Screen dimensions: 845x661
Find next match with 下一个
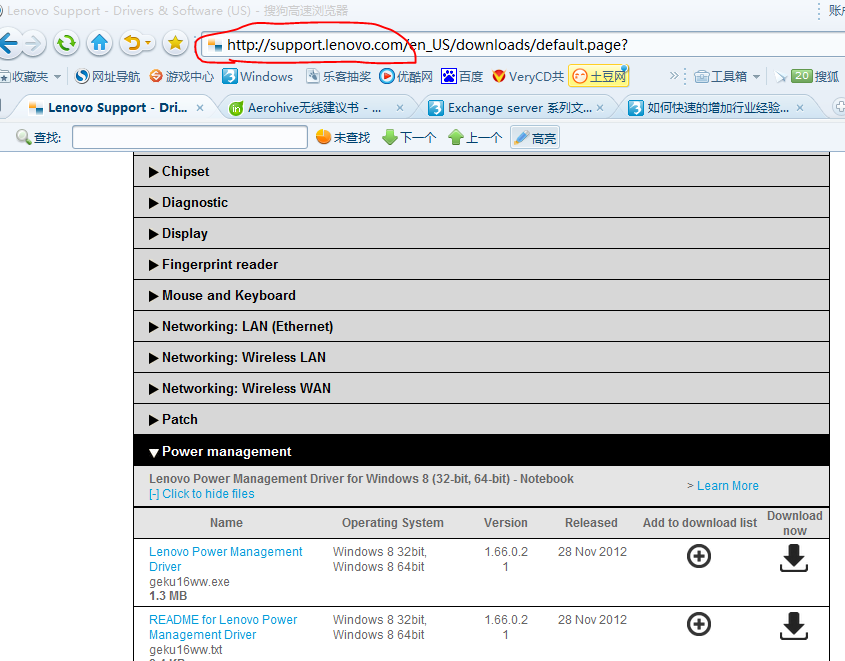coord(409,137)
